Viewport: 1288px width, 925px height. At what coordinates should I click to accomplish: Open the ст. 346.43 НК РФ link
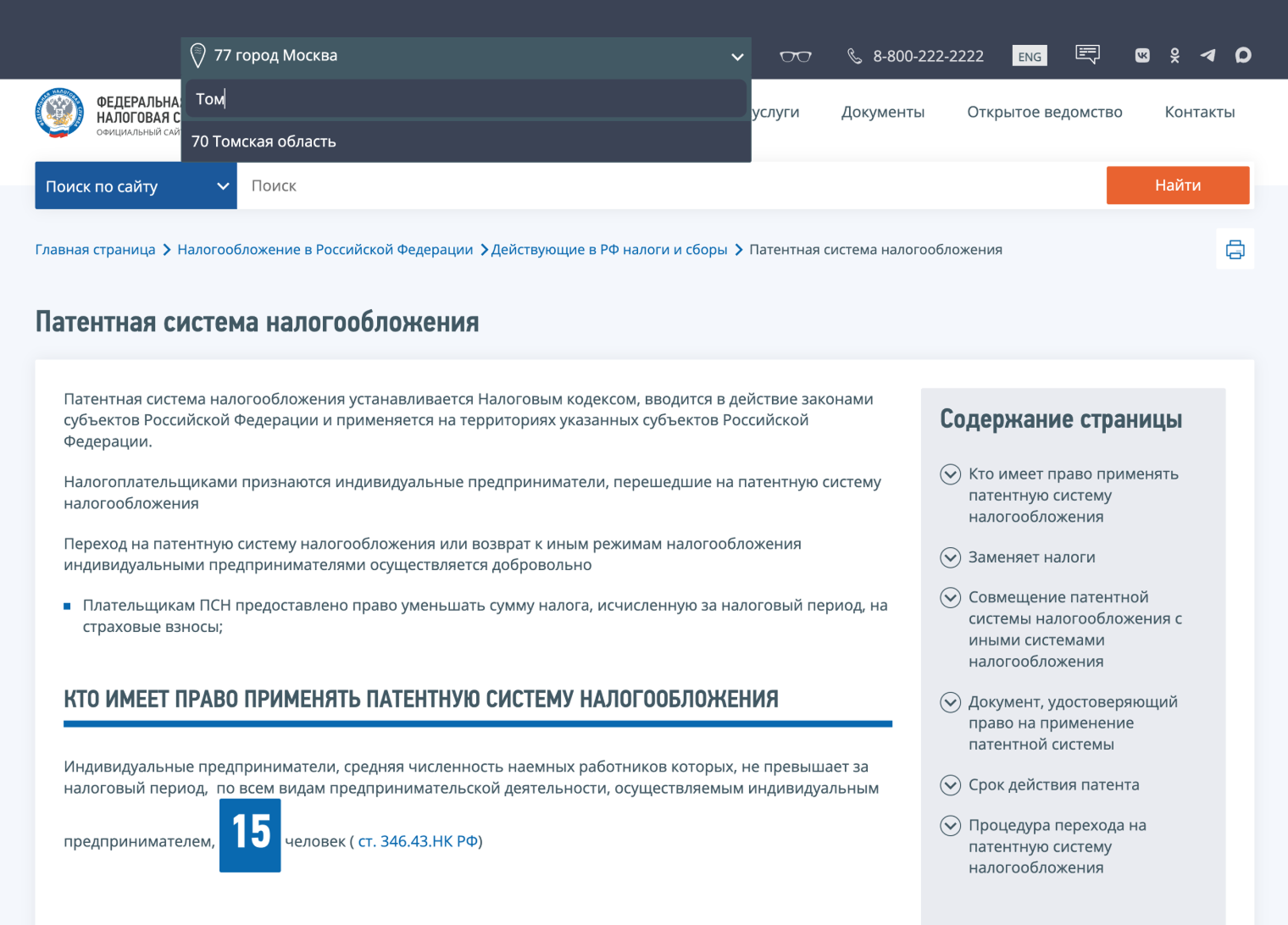(417, 840)
